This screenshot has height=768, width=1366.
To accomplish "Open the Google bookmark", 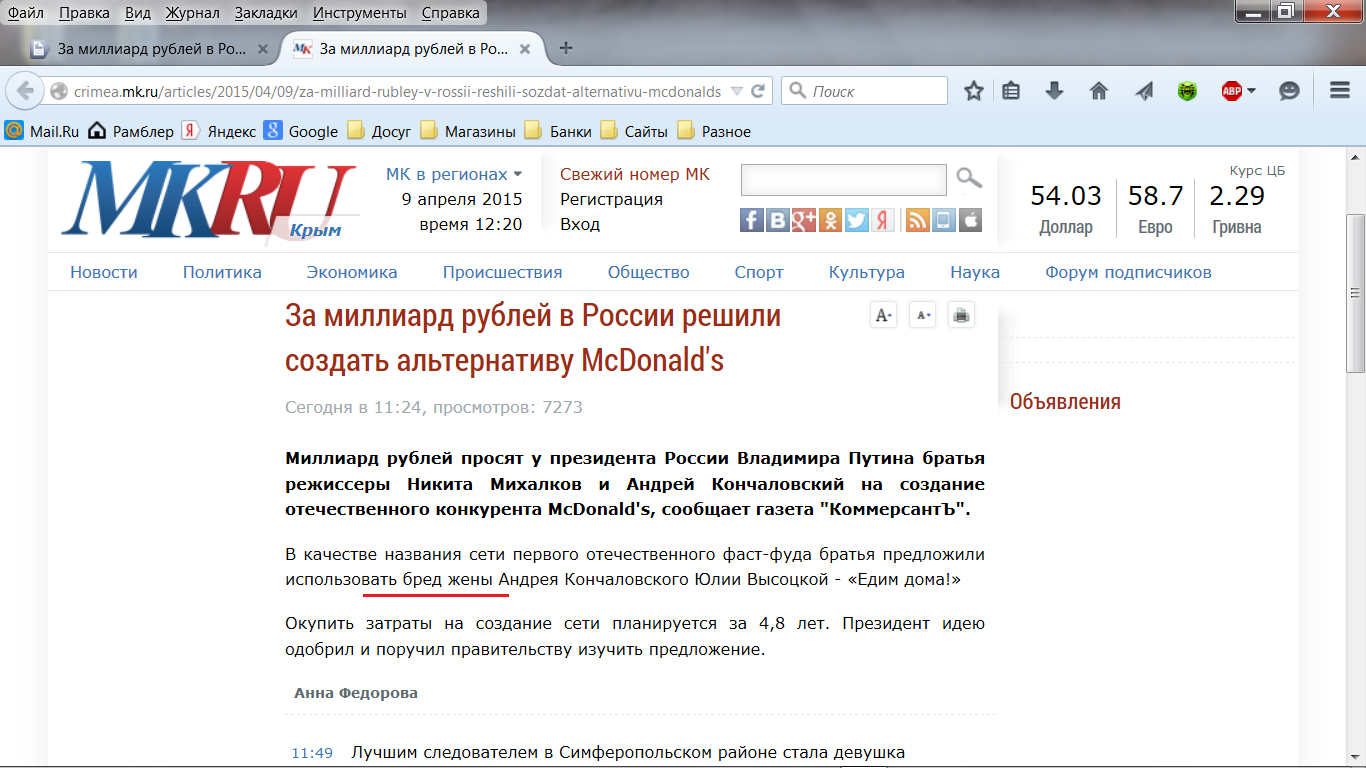I will (301, 131).
